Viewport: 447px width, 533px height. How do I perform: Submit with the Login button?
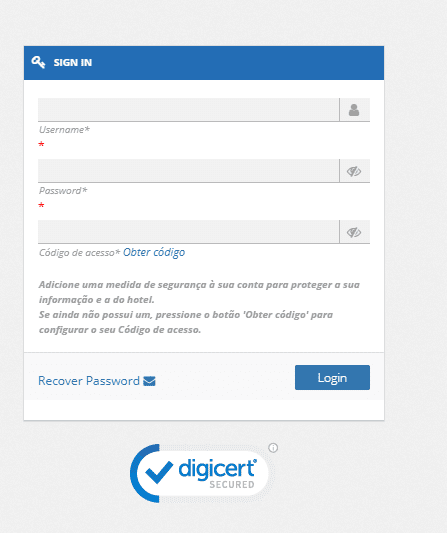tap(332, 378)
